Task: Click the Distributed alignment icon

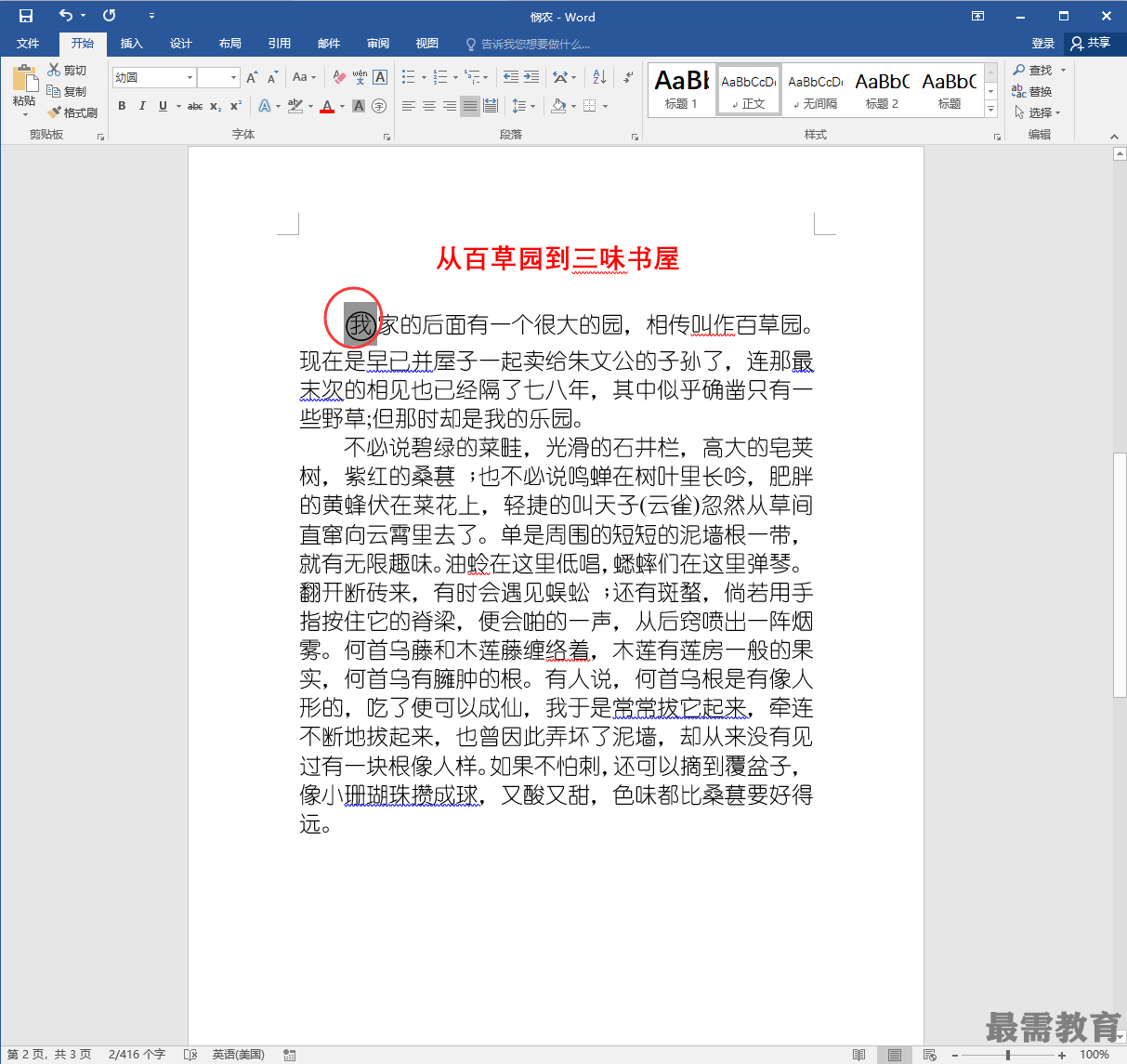Action: coord(491,106)
